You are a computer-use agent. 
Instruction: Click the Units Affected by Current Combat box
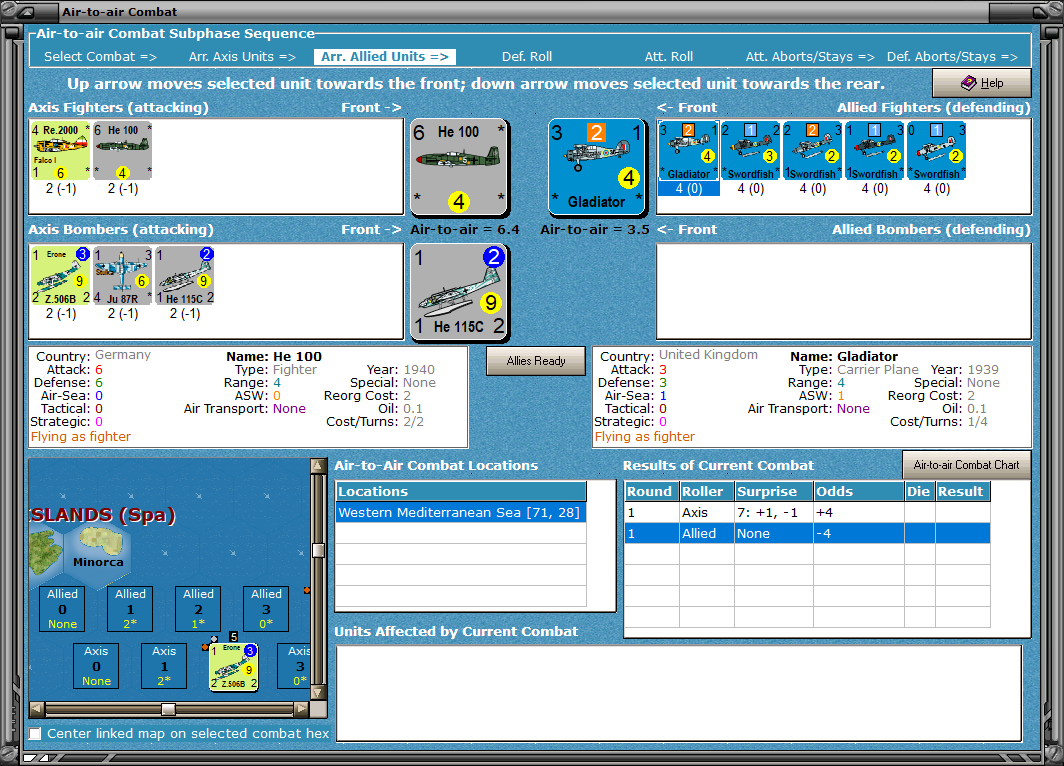tap(679, 693)
